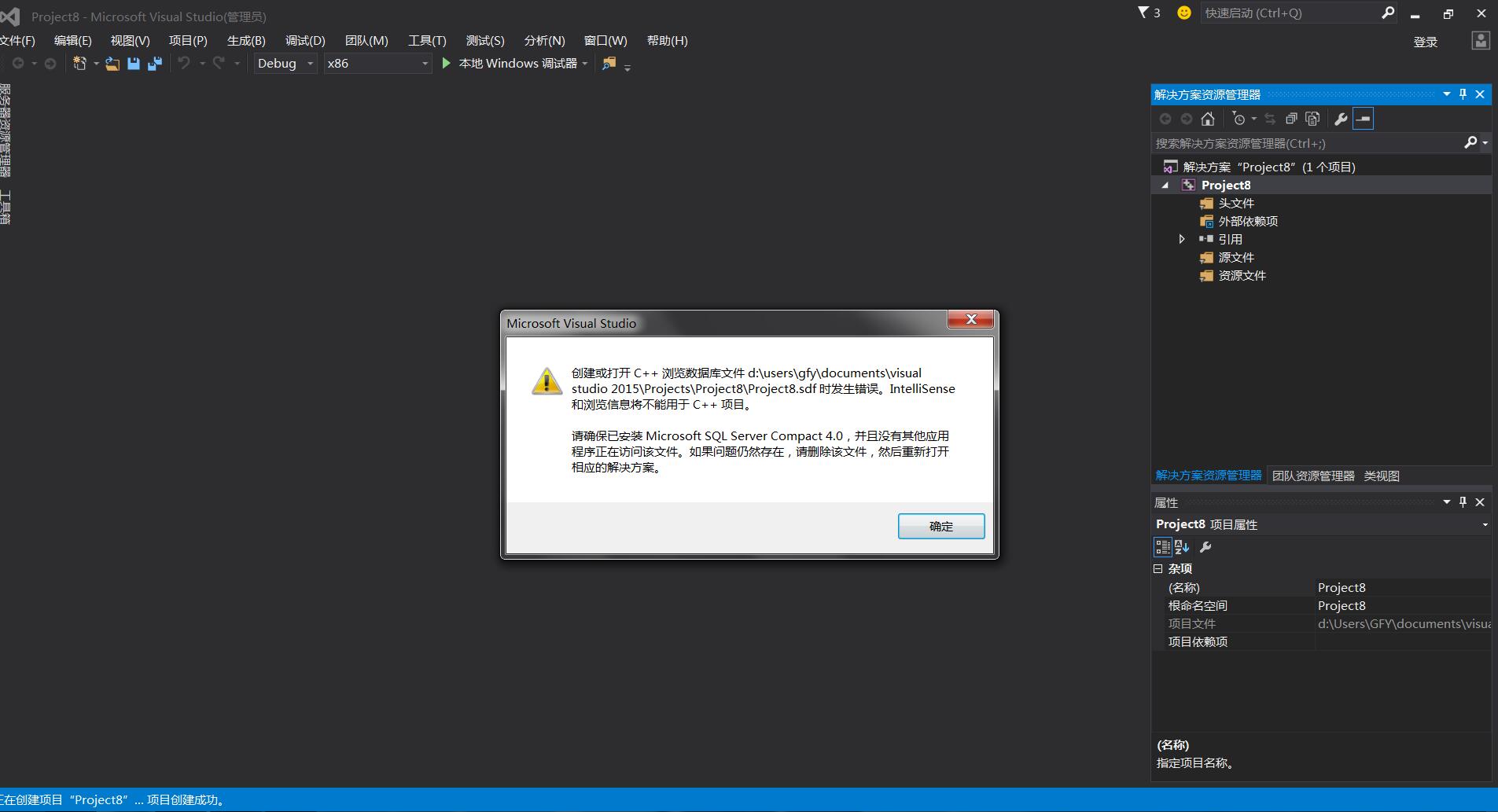Open the debugger target dropdown arrow
Image resolution: width=1498 pixels, height=812 pixels.
click(585, 64)
